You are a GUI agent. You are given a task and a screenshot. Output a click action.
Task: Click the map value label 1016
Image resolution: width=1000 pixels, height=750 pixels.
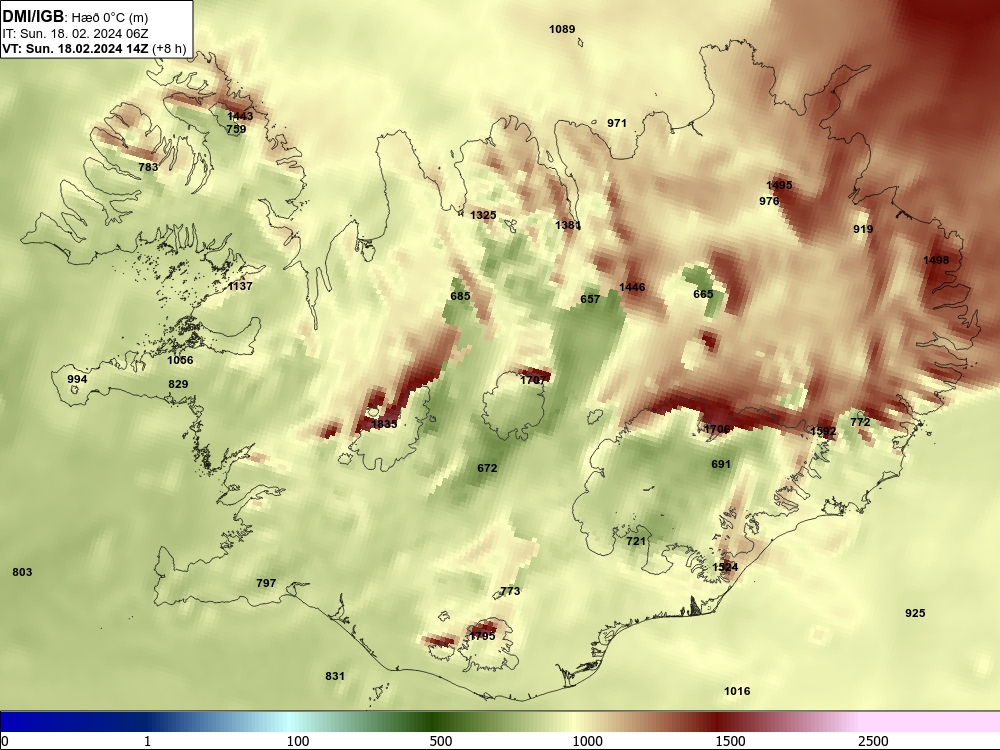(737, 691)
